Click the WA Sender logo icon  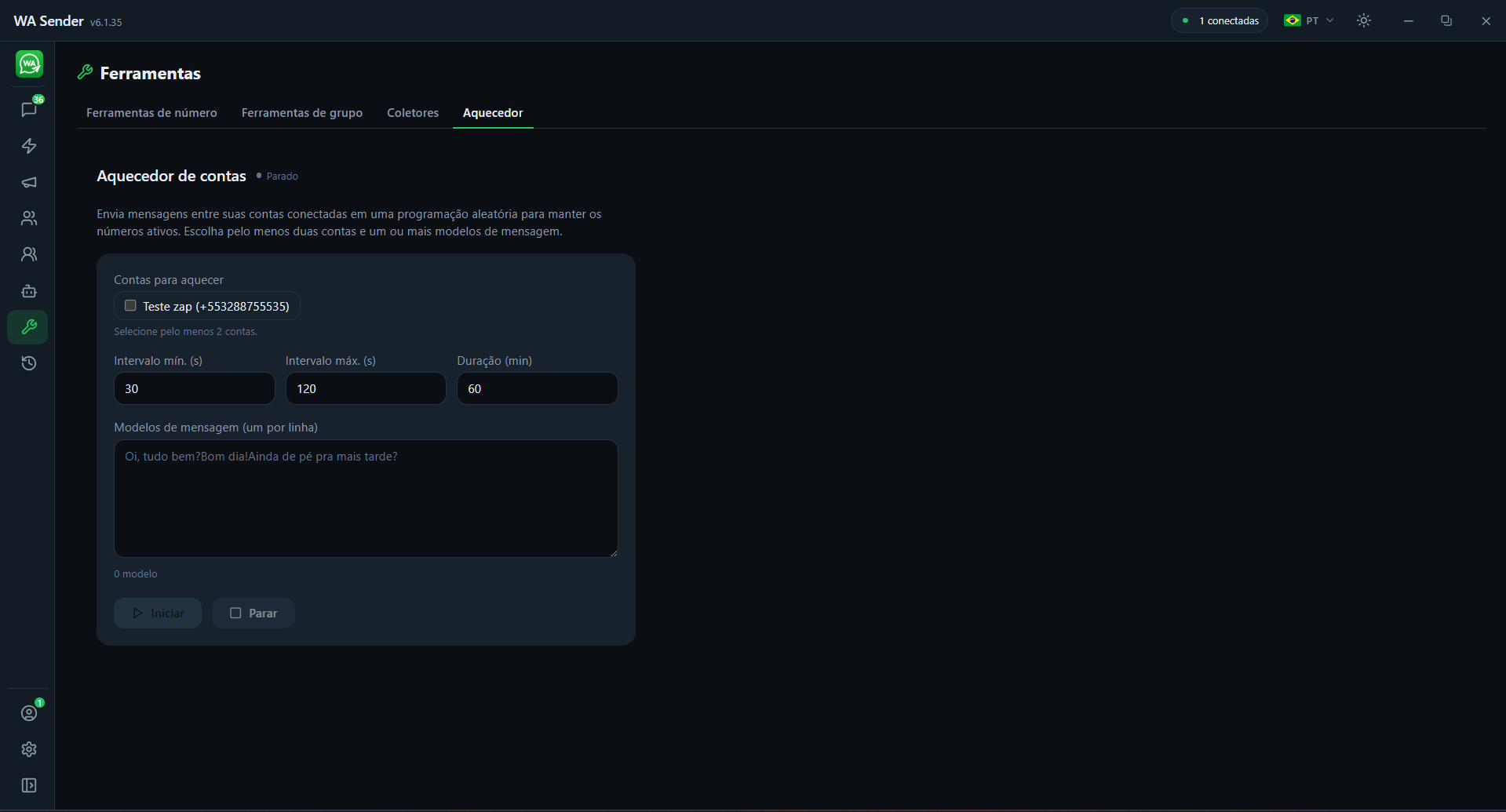(30, 64)
